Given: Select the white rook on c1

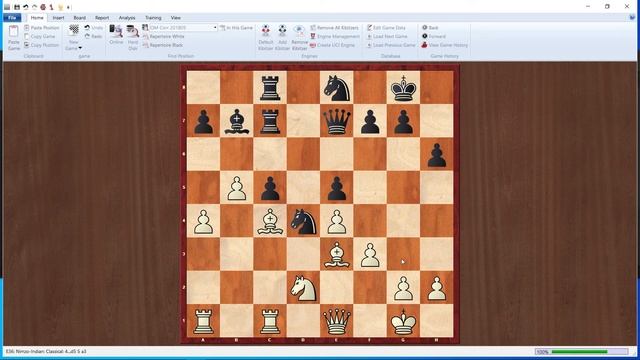Looking at the screenshot, I should point(270,321).
